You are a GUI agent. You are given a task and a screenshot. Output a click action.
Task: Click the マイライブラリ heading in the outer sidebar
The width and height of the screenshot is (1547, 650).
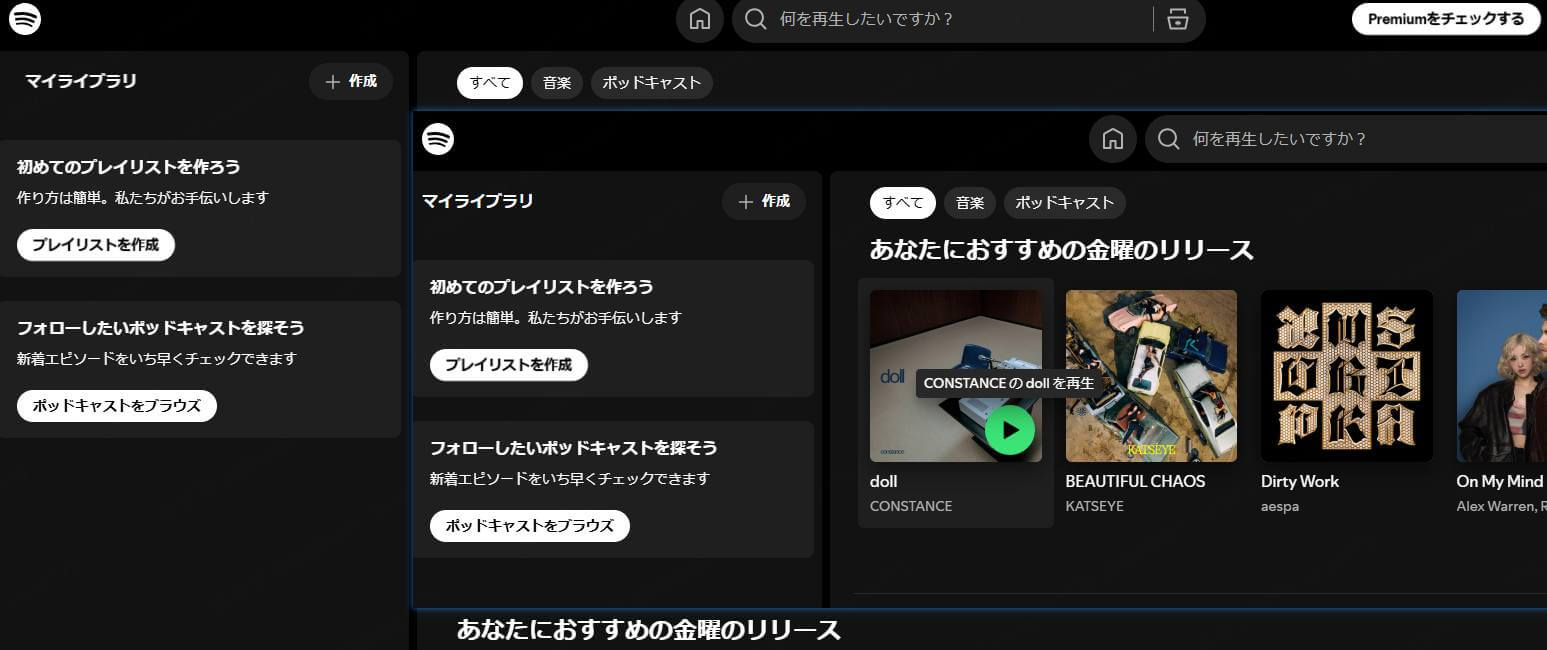pyautogui.click(x=81, y=81)
